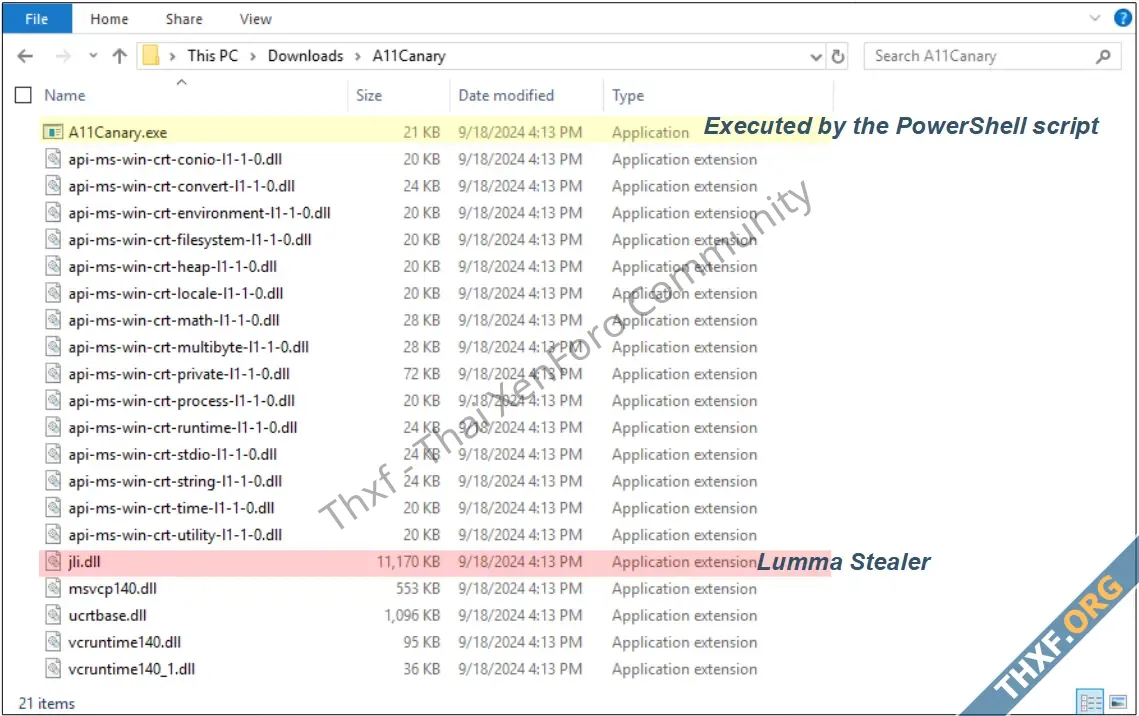Click the 21 items status text

coord(46,703)
